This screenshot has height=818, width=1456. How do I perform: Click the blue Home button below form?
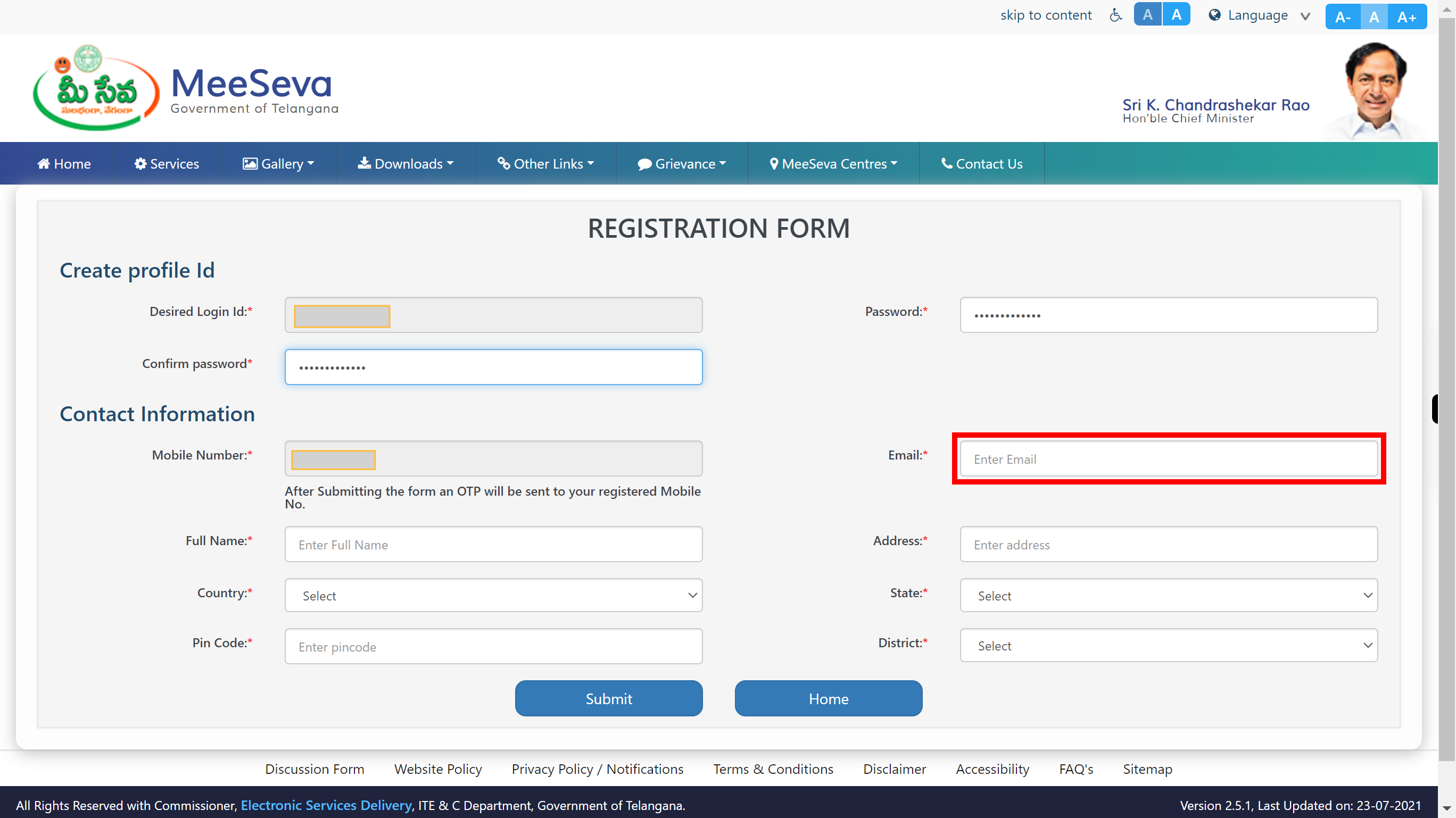tap(829, 699)
